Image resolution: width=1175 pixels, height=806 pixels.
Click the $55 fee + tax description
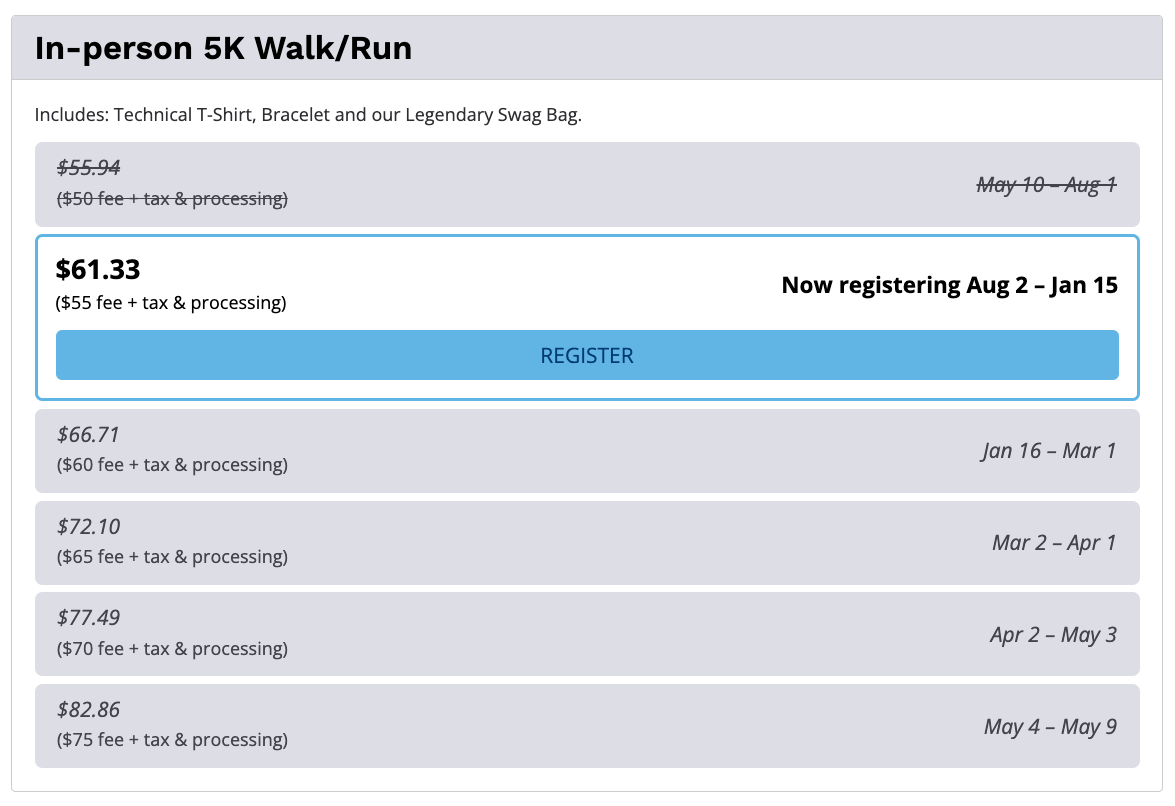coord(172,303)
